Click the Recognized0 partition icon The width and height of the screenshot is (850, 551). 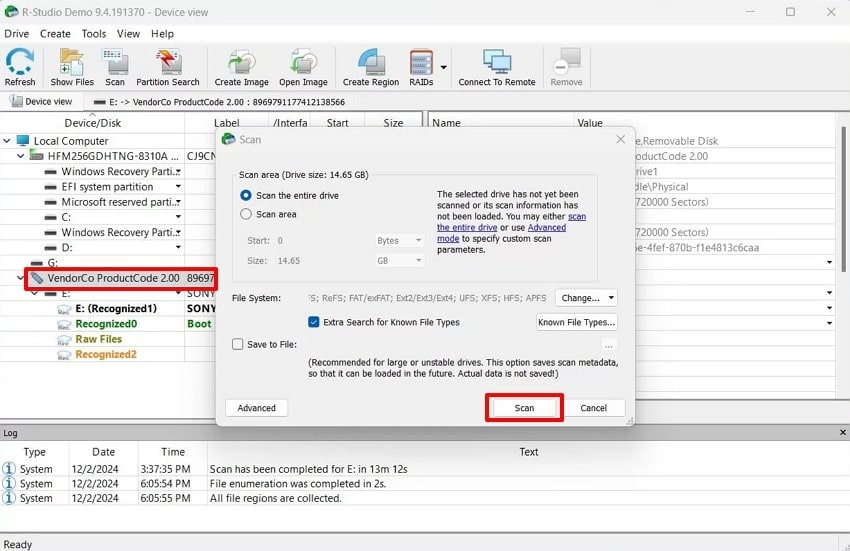pos(64,324)
